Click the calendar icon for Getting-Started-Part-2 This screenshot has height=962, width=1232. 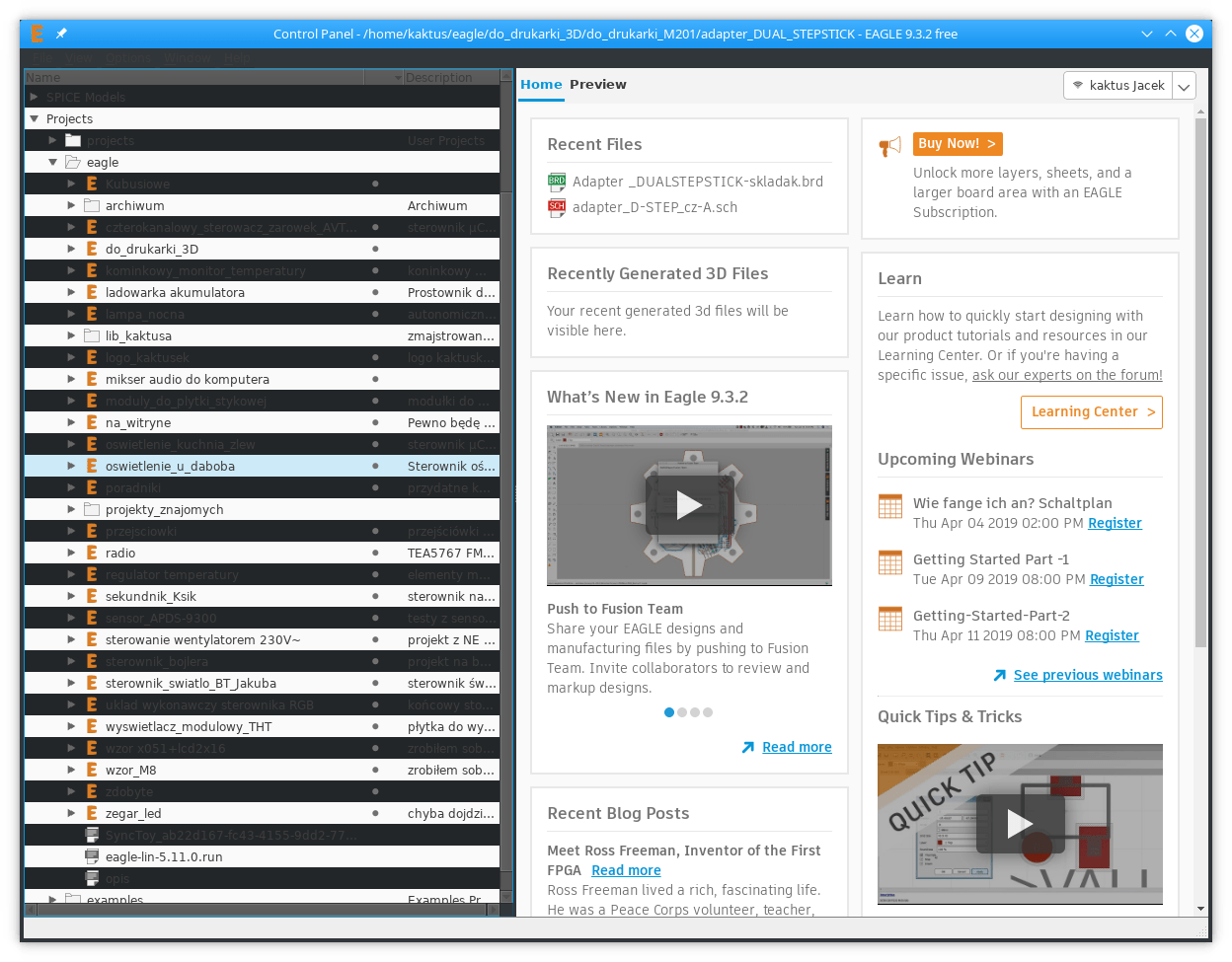890,619
